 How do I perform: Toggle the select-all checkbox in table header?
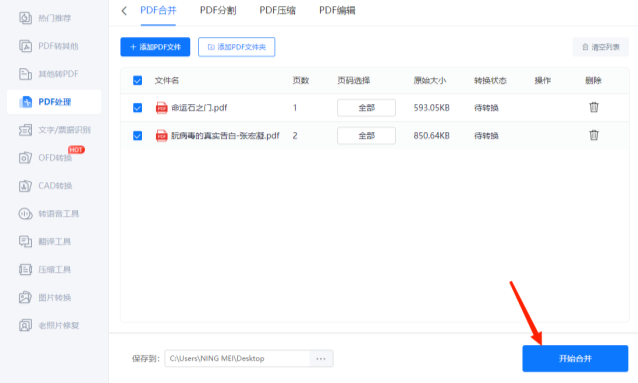click(138, 80)
